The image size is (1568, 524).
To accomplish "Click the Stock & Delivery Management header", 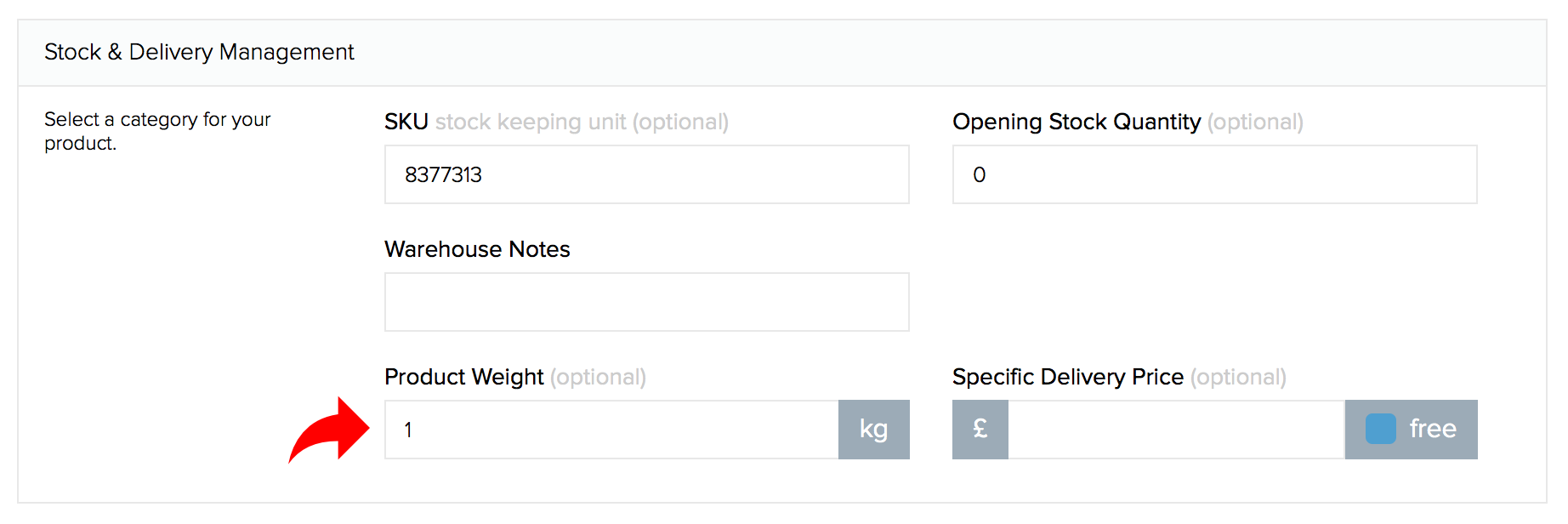I will [x=199, y=52].
